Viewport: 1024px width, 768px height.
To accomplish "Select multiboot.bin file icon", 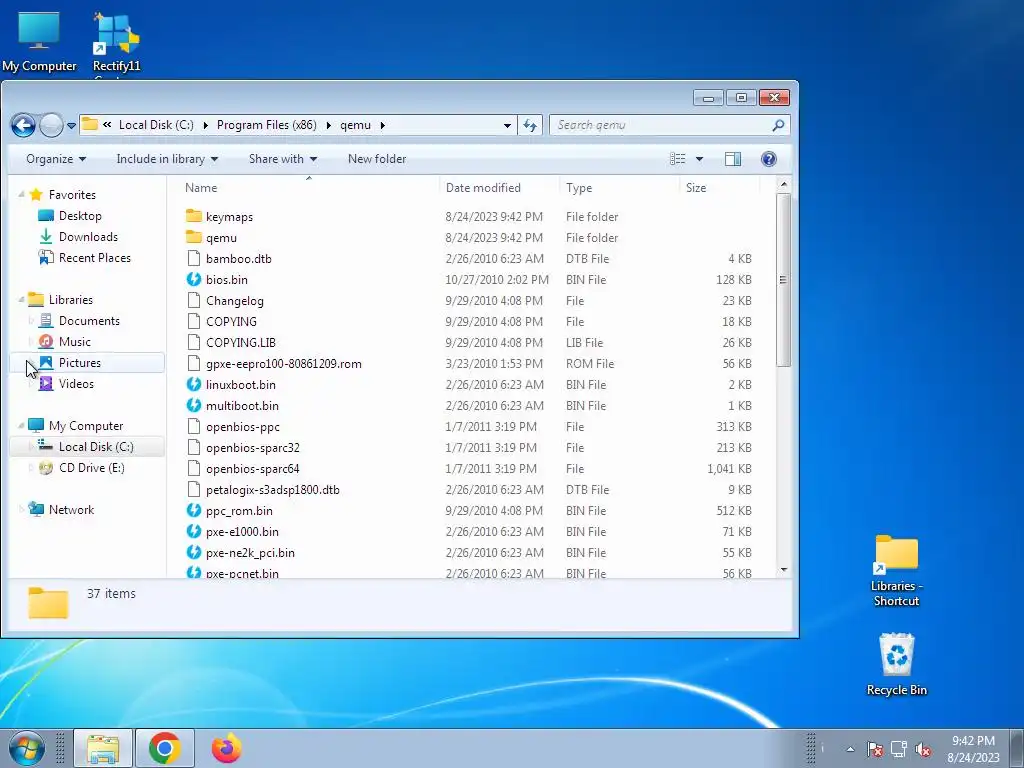I will [x=194, y=405].
